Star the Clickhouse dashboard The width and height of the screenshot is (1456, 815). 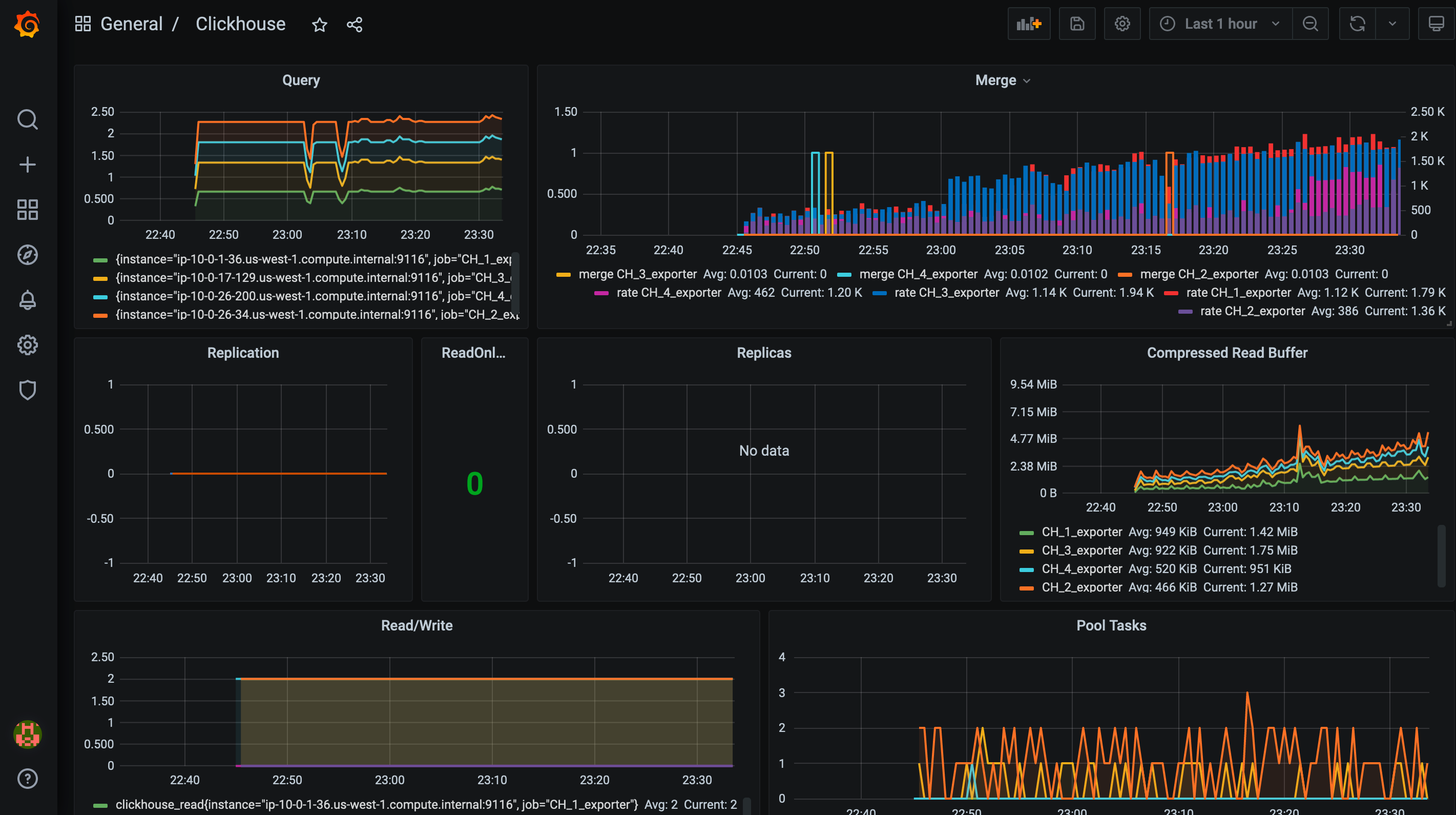pyautogui.click(x=319, y=24)
